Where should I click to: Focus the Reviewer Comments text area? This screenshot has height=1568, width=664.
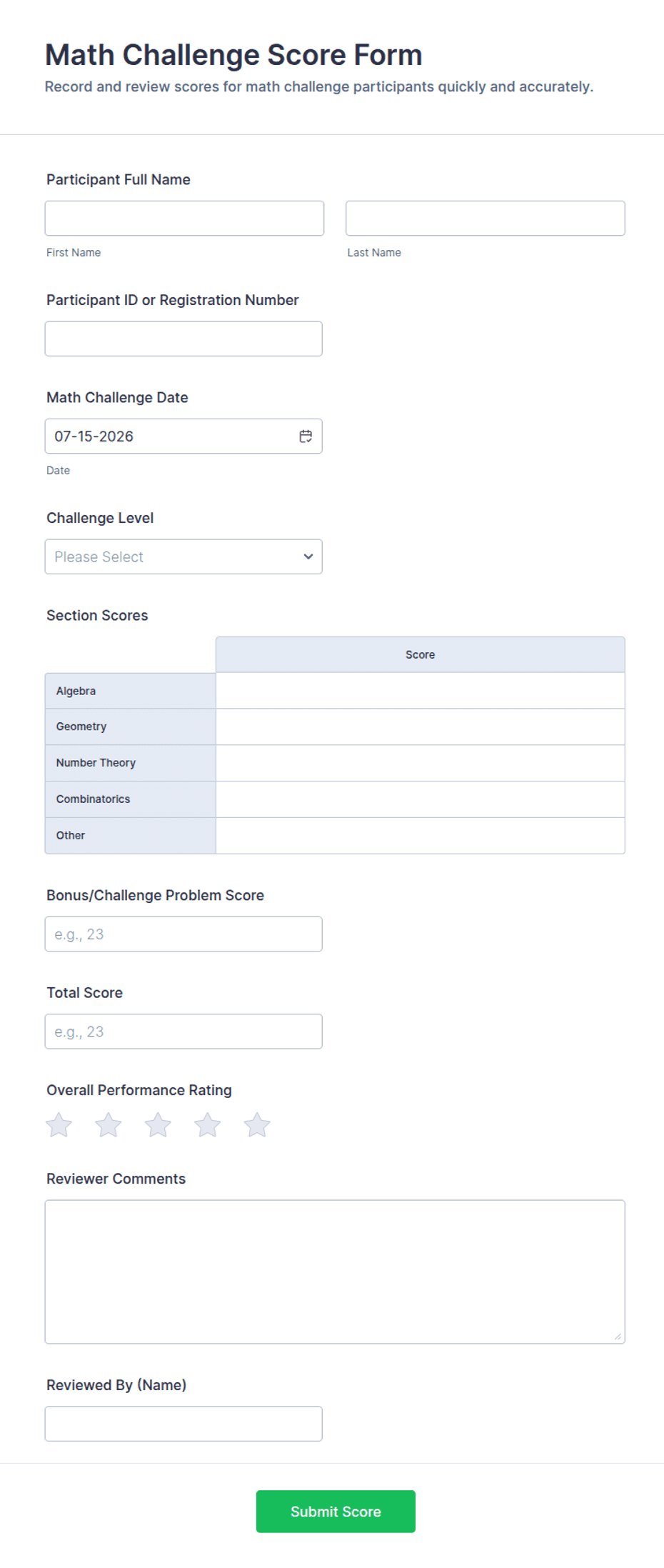(335, 1272)
